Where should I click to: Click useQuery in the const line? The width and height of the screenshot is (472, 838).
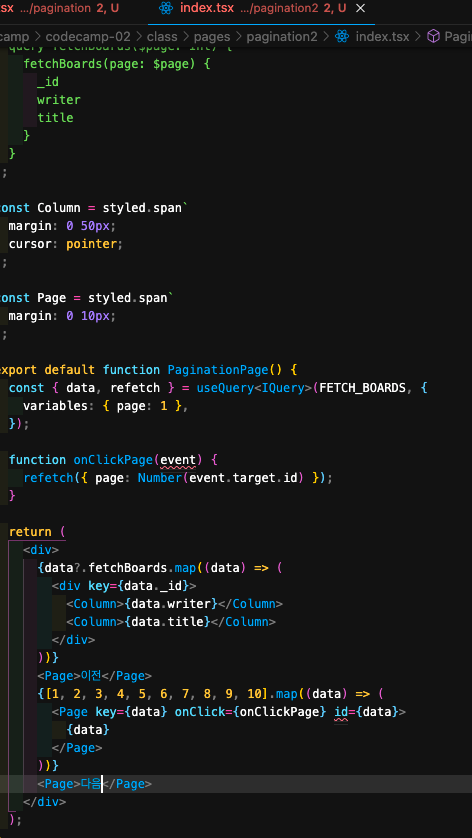click(225, 388)
